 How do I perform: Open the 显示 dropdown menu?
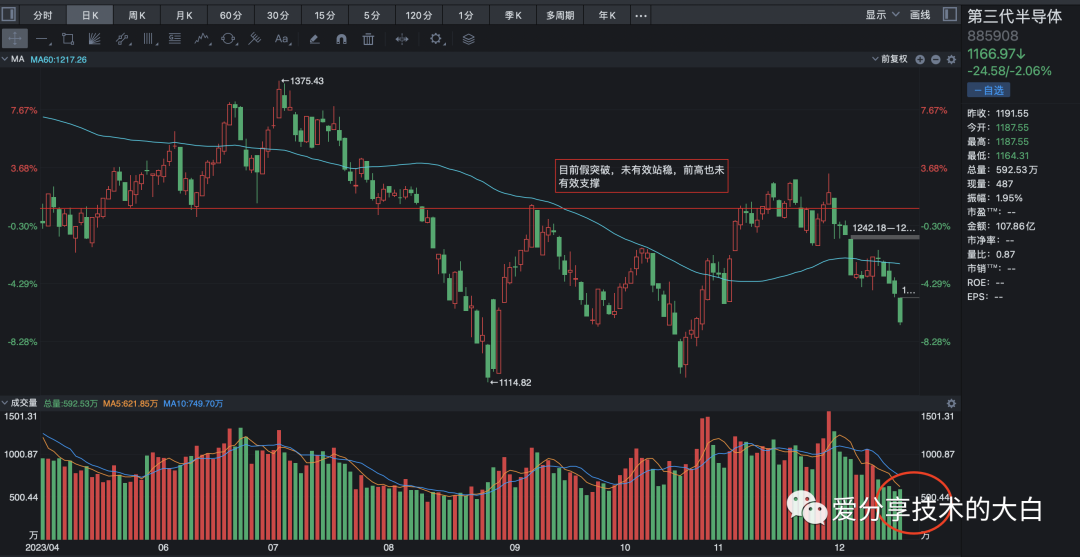coord(881,15)
